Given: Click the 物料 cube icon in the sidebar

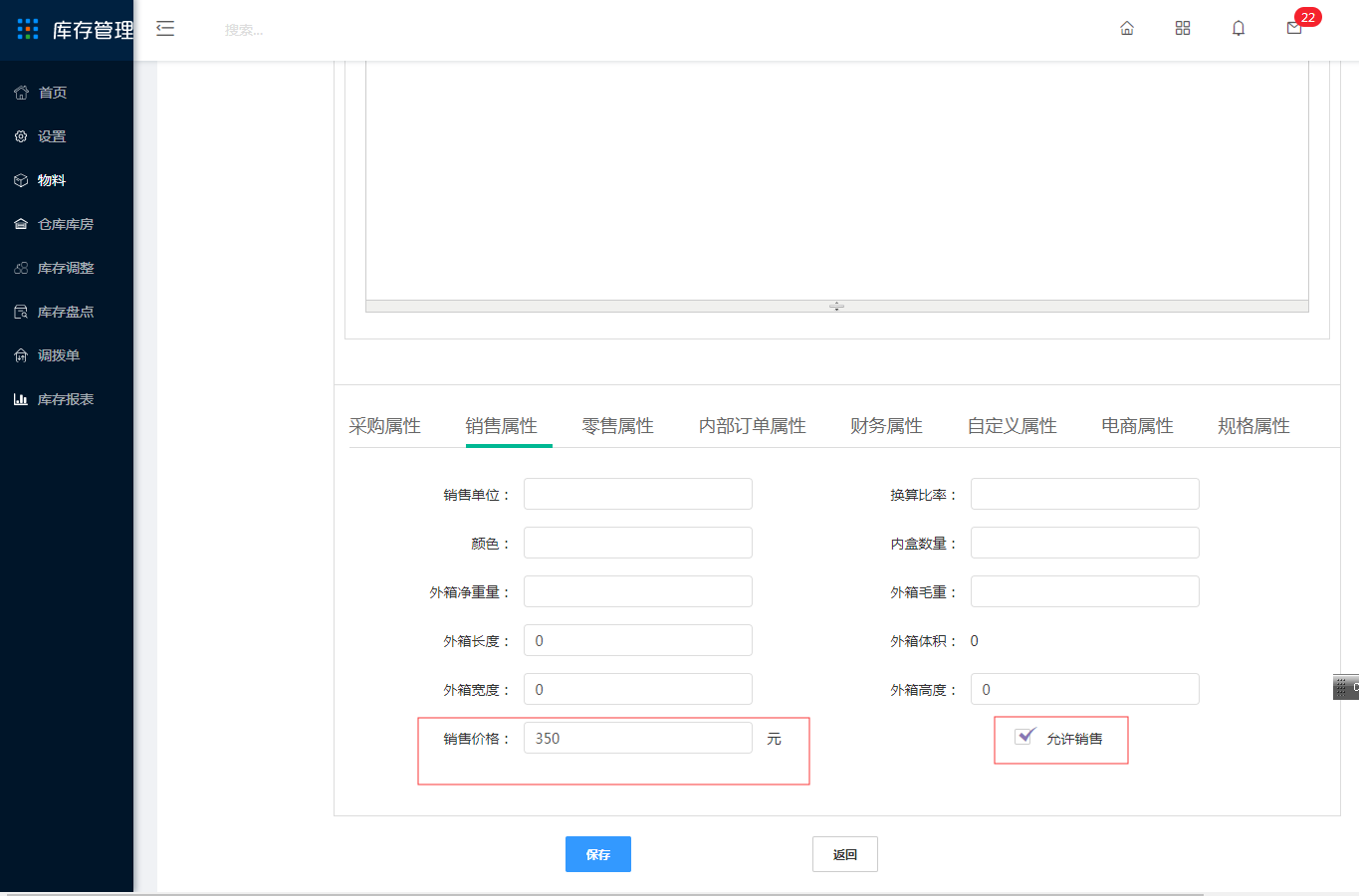Looking at the screenshot, I should click(21, 180).
